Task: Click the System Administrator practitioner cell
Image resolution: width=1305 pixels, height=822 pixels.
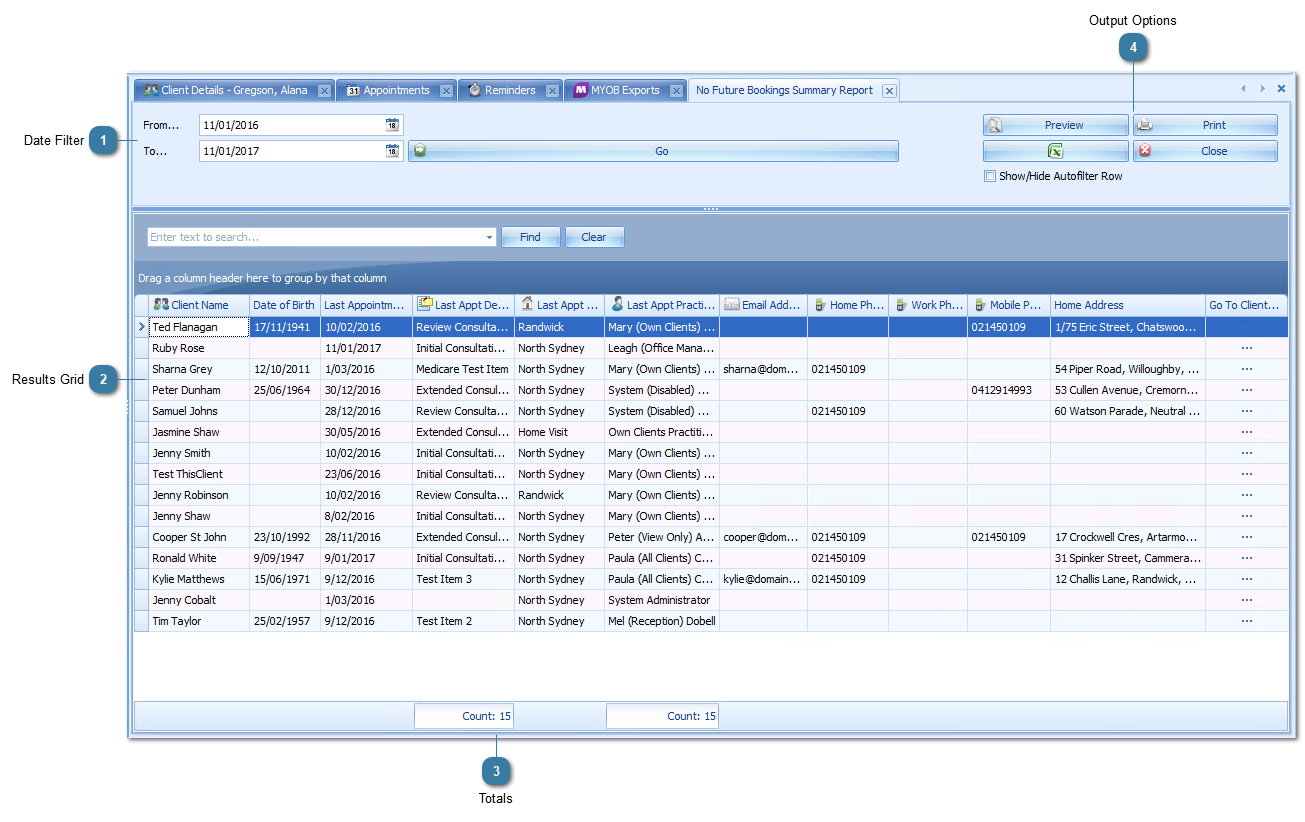Action: 661,600
